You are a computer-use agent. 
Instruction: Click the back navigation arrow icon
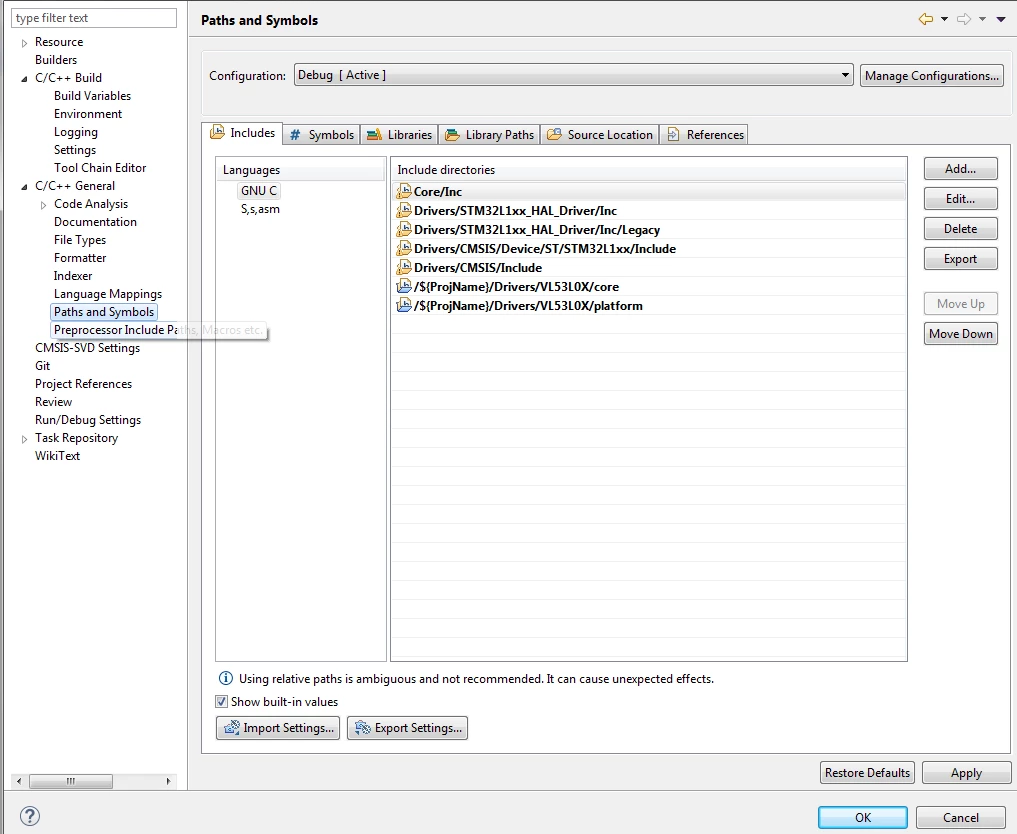pyautogui.click(x=926, y=19)
